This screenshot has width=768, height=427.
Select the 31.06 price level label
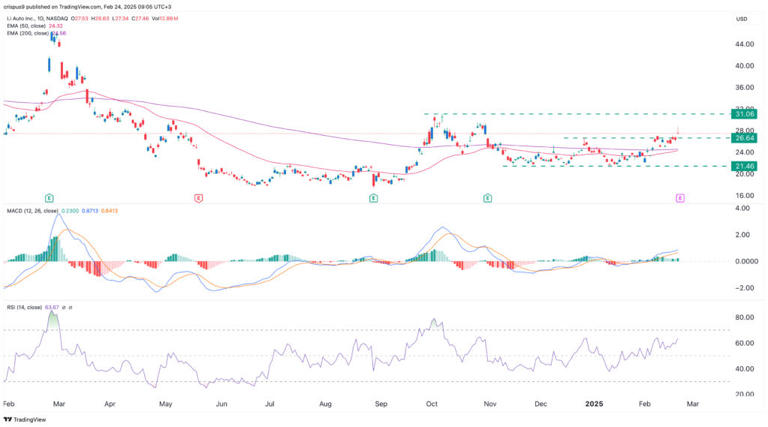tap(744, 114)
